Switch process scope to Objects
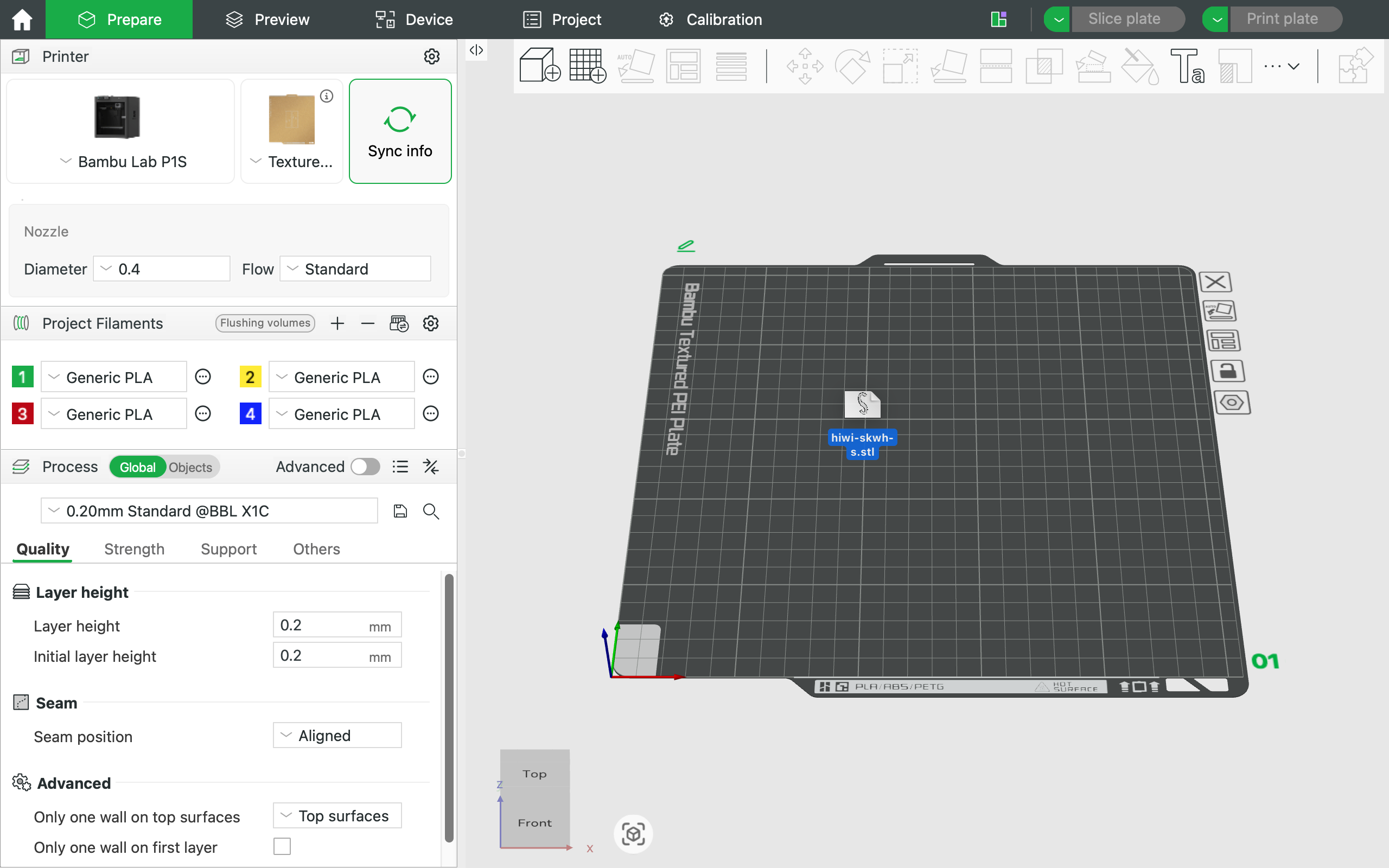The image size is (1389, 868). (x=190, y=467)
